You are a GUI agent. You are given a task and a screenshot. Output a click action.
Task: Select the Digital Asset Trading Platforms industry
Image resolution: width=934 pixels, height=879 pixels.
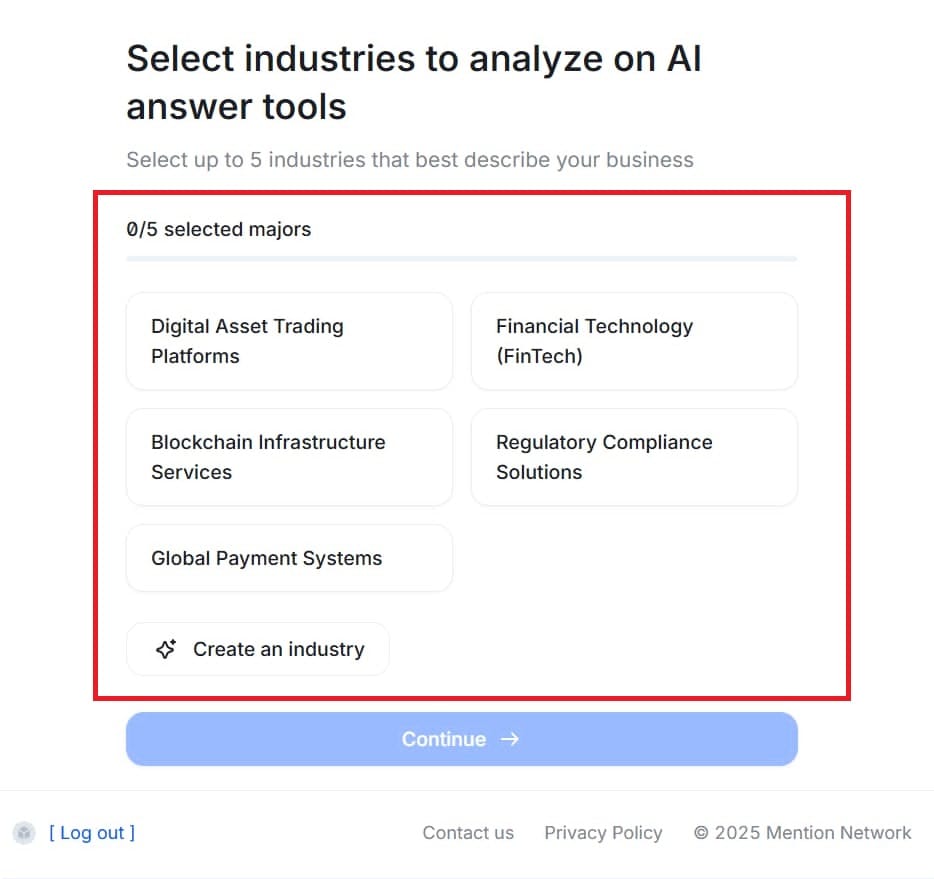pos(289,341)
